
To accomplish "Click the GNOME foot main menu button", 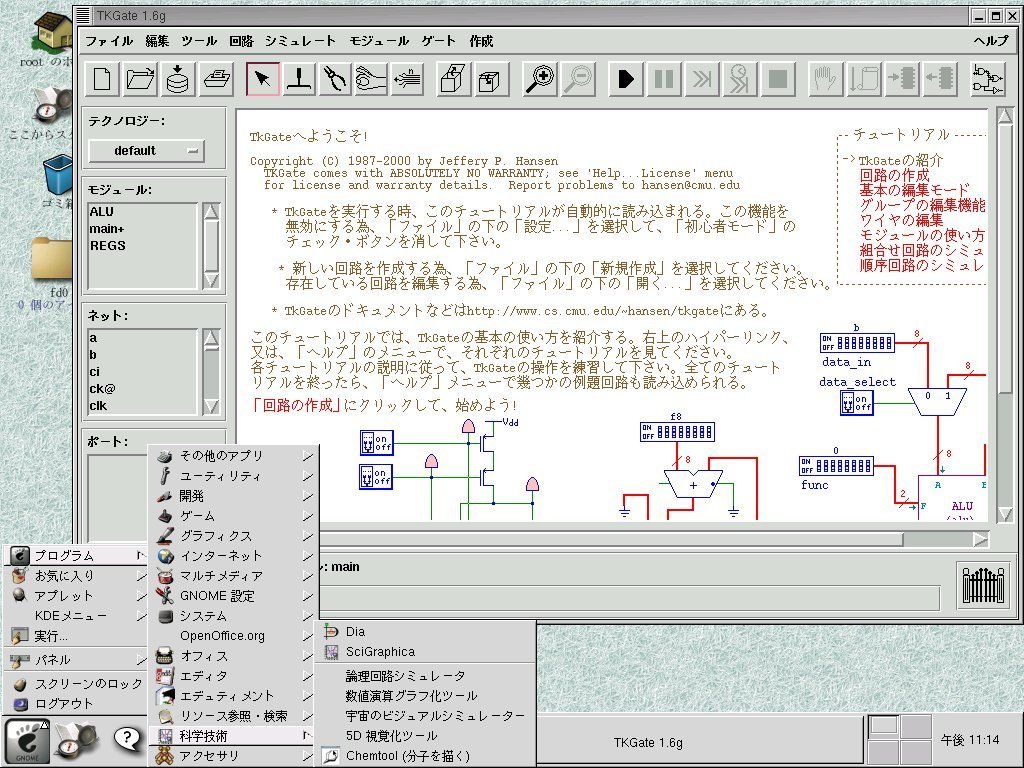I will [27, 741].
